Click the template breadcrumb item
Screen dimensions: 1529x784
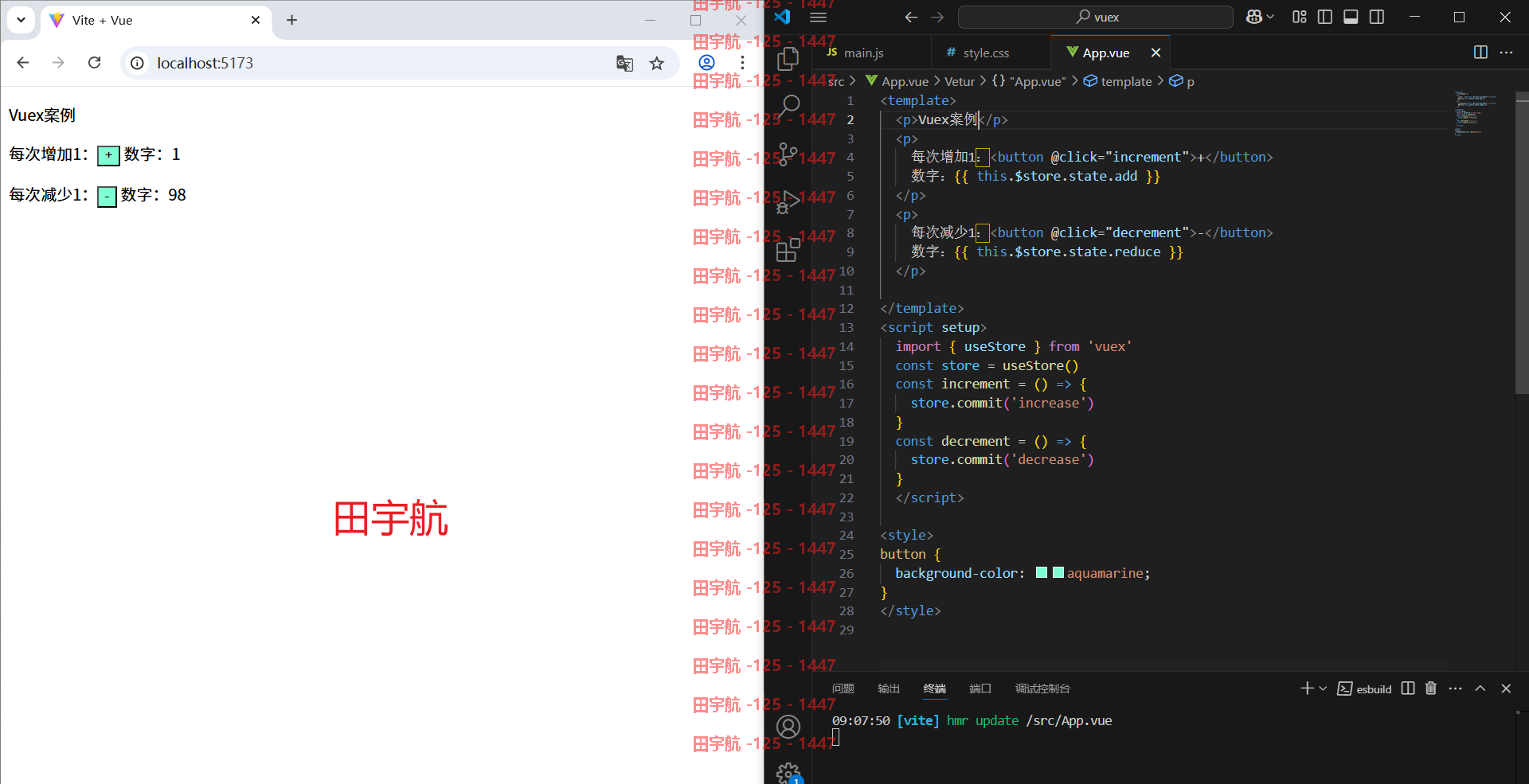pos(1118,81)
